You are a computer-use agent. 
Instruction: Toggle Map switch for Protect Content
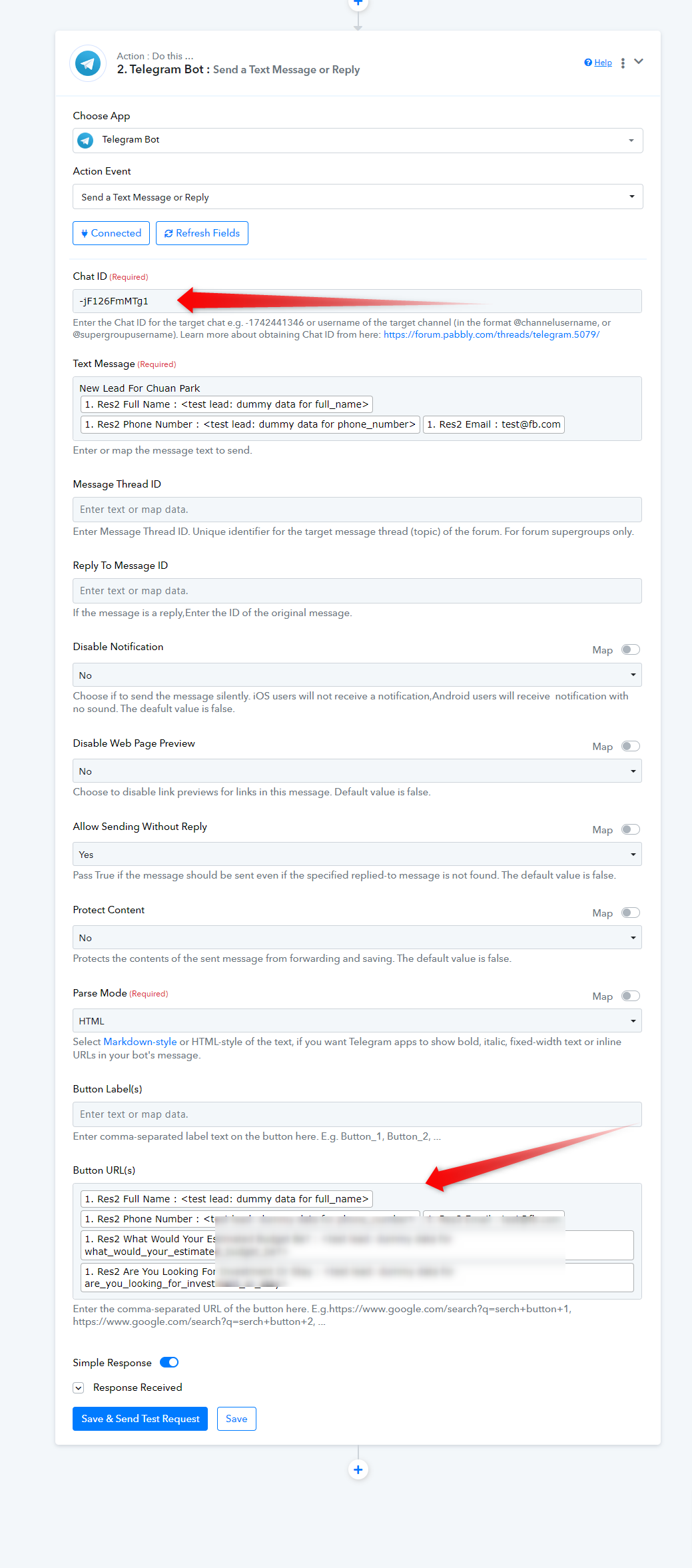630,913
